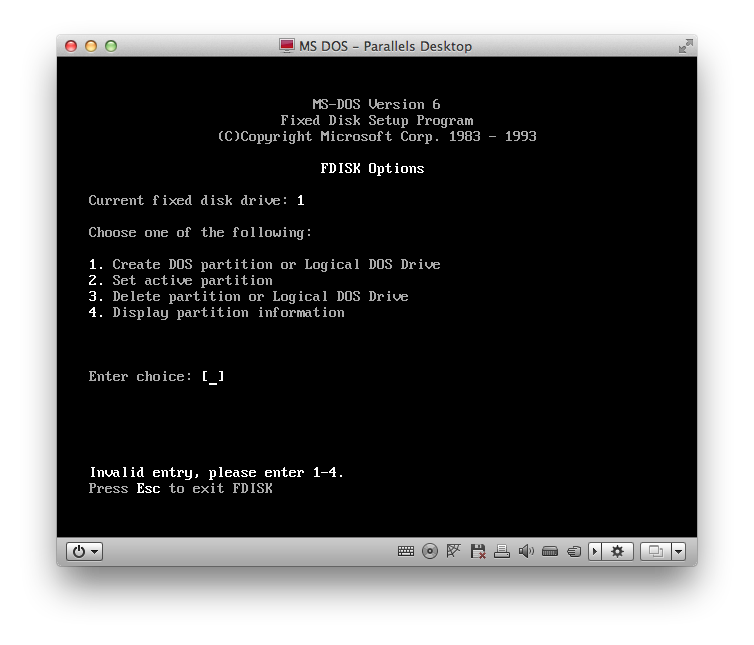Open the keyboard device icon

(x=406, y=551)
